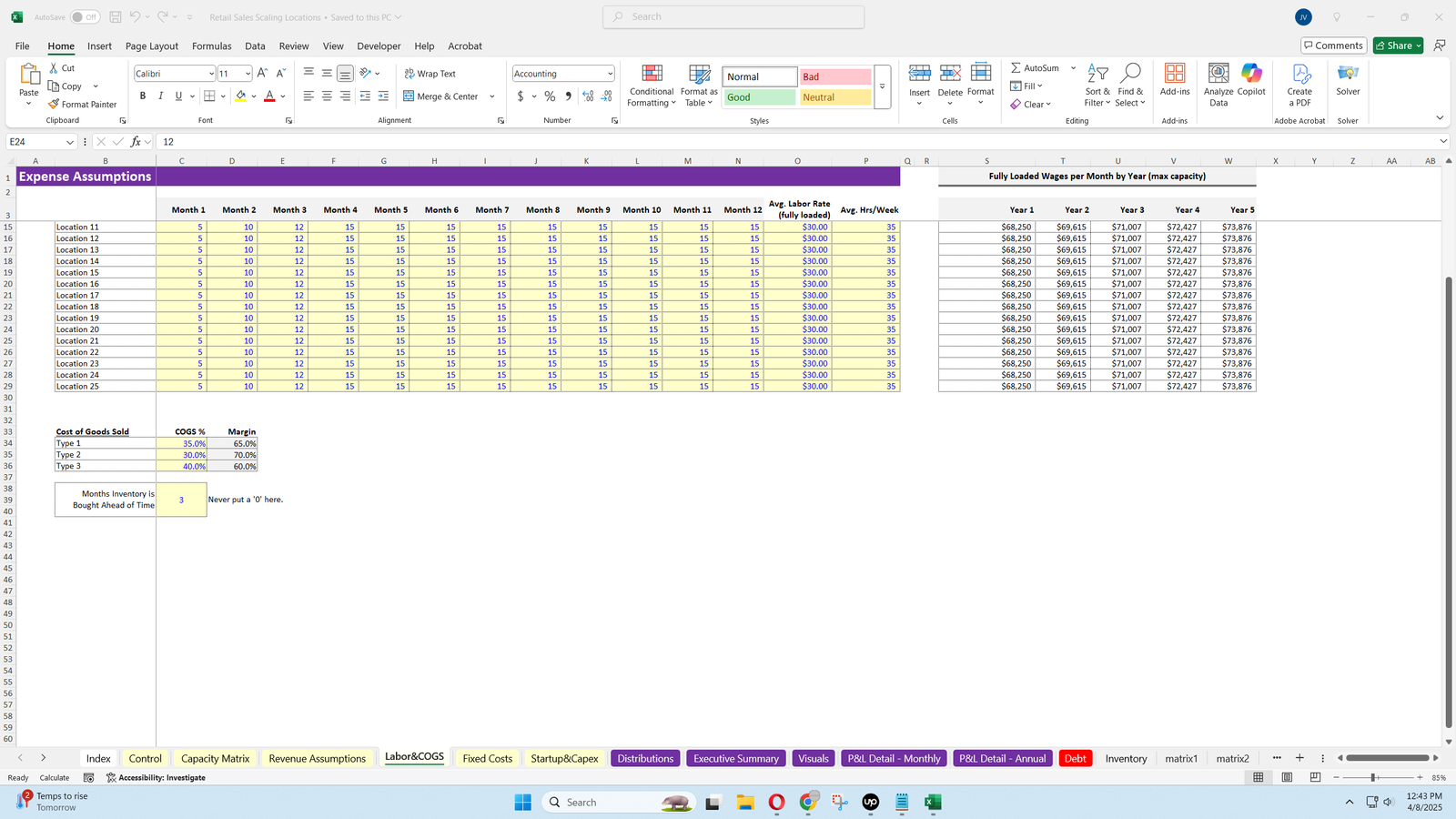Open the Comments pane button
The width and height of the screenshot is (1456, 819).
pos(1332,45)
